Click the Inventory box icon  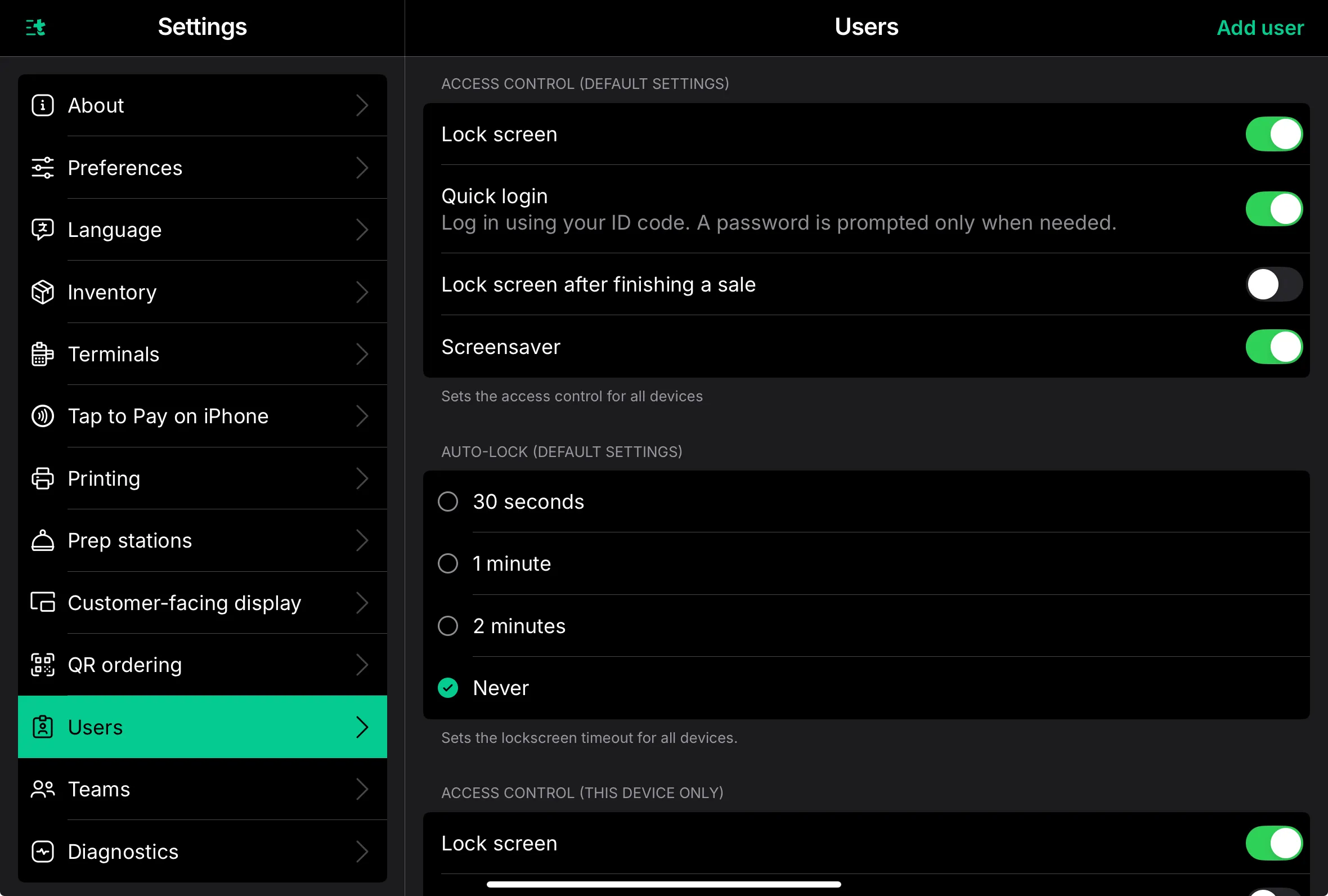[43, 292]
